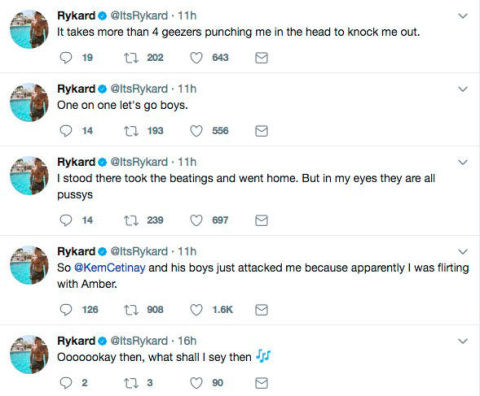Retweet the 'took the beatings' tweet

(131, 220)
